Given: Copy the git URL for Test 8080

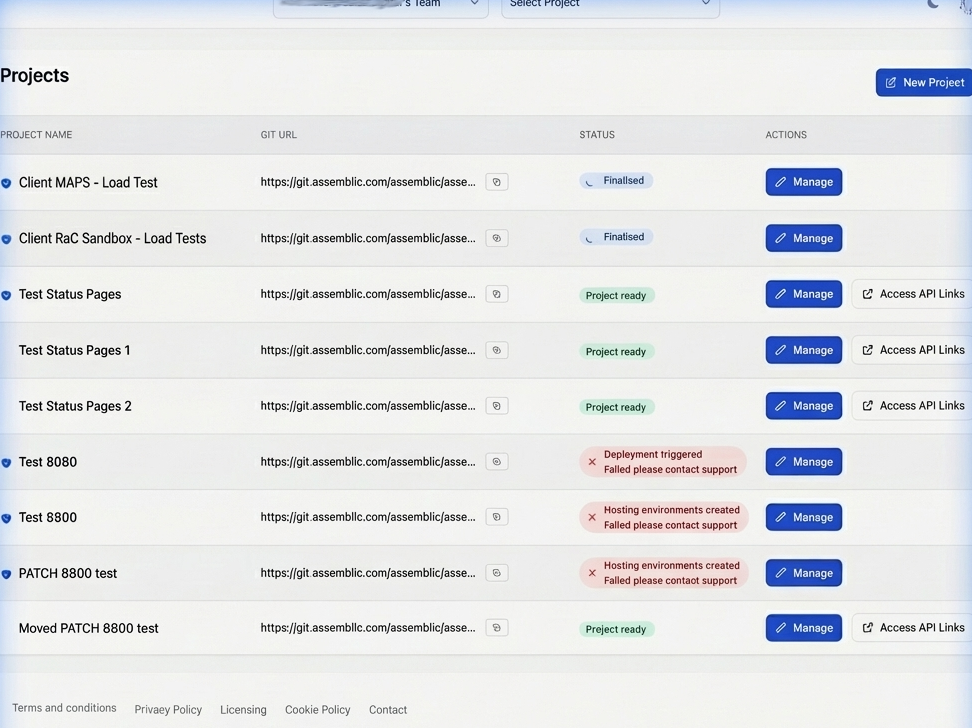Looking at the screenshot, I should click(x=496, y=461).
